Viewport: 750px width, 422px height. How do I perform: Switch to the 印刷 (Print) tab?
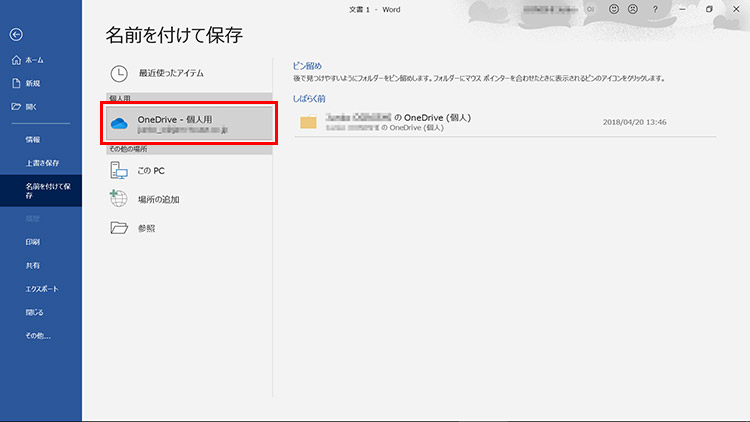pos(33,242)
